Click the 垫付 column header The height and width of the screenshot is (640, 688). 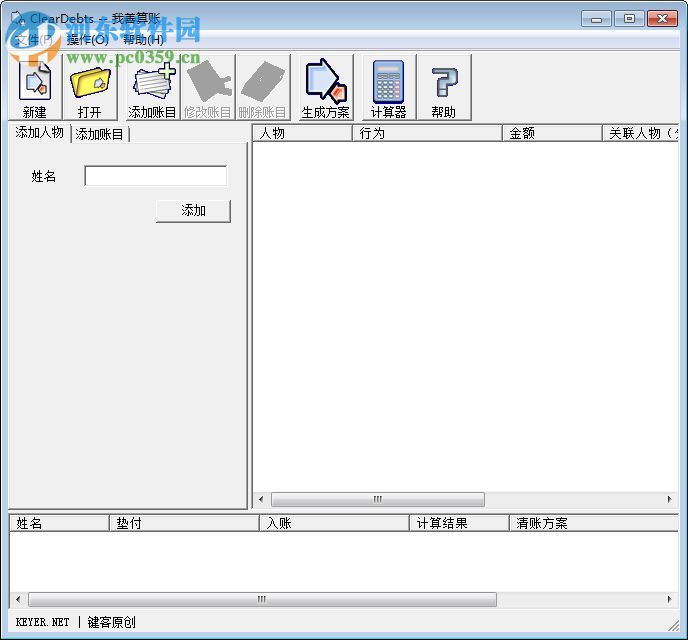tap(184, 523)
